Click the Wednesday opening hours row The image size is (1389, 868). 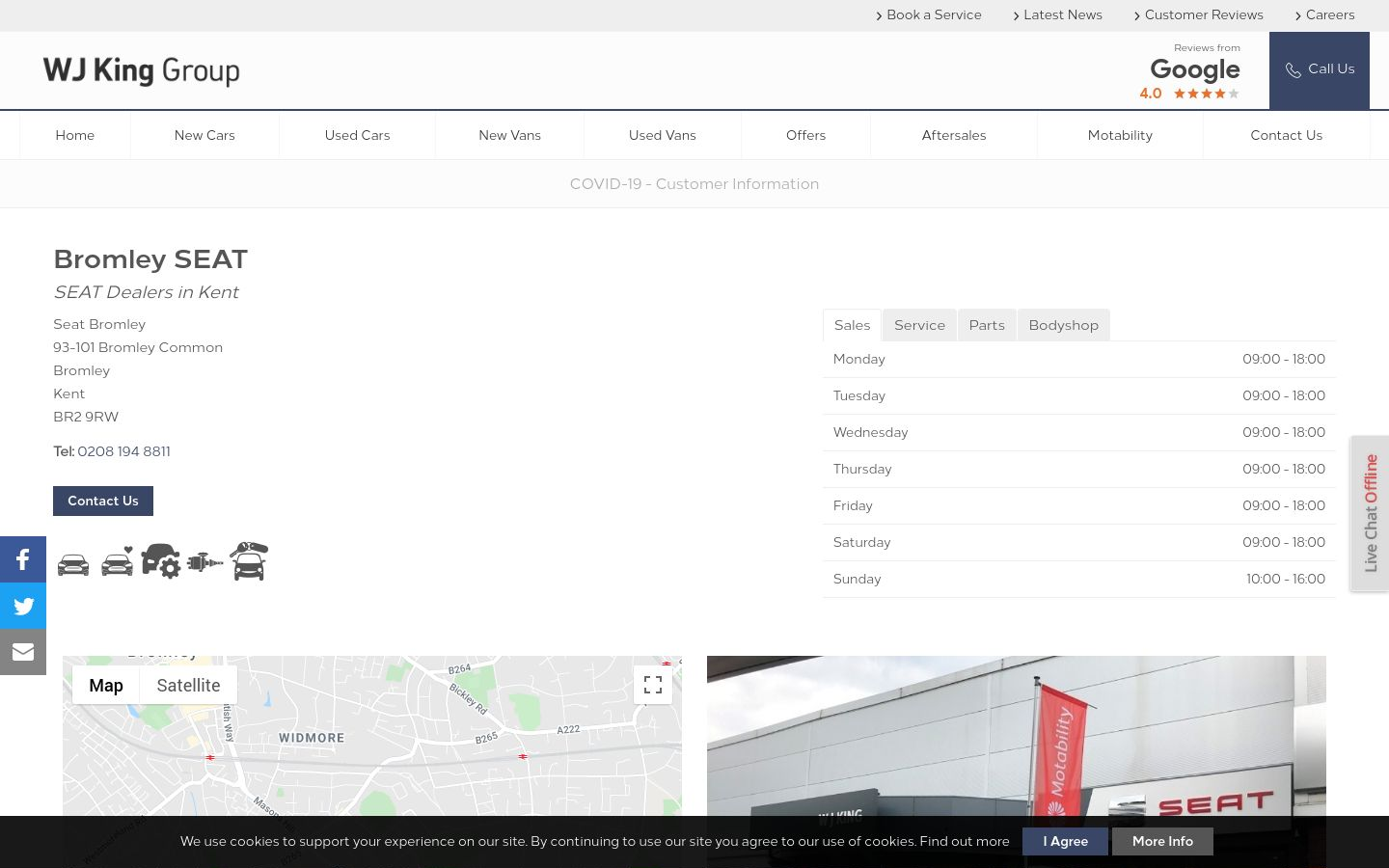click(1079, 432)
